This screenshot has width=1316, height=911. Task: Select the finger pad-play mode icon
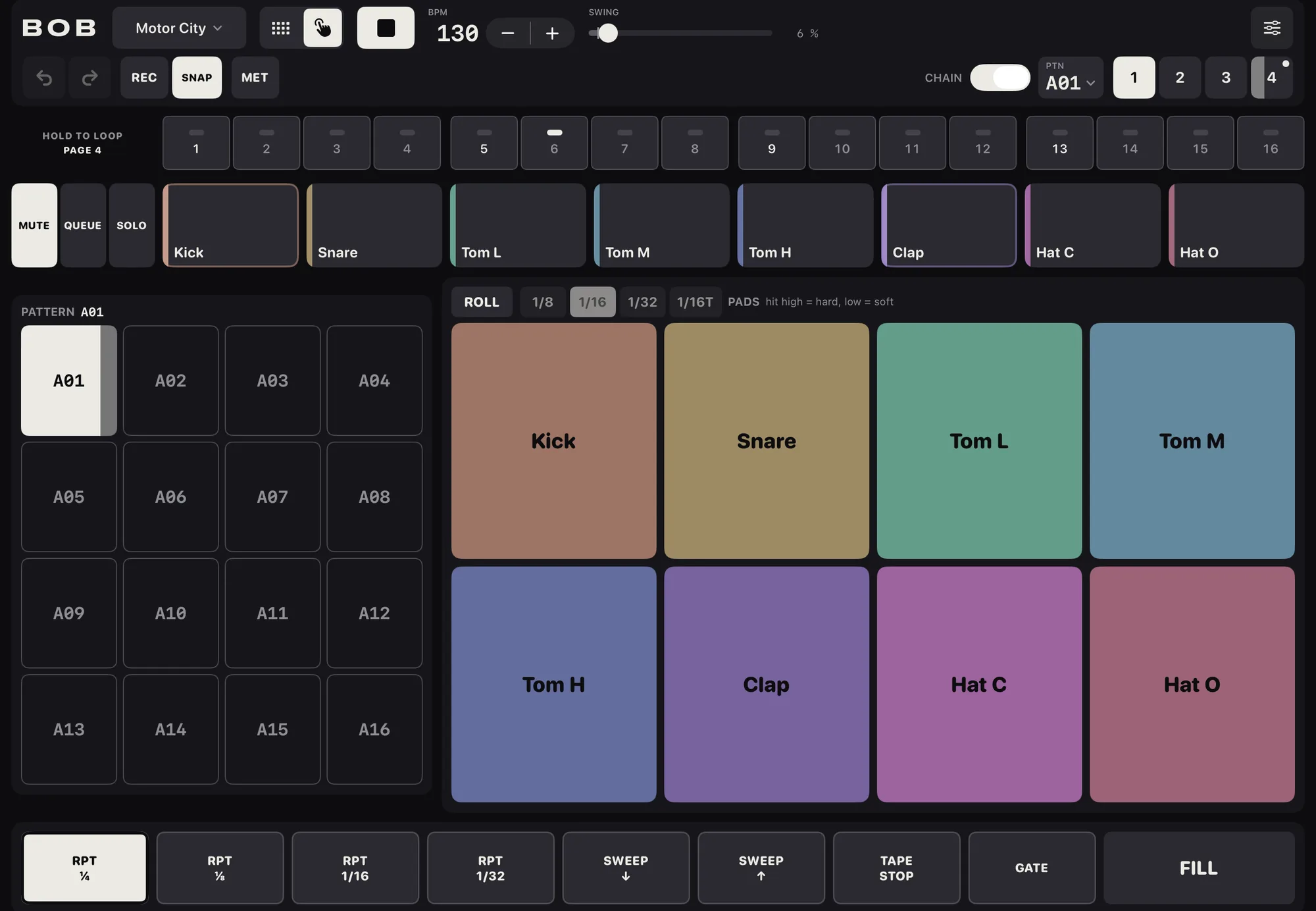(322, 28)
